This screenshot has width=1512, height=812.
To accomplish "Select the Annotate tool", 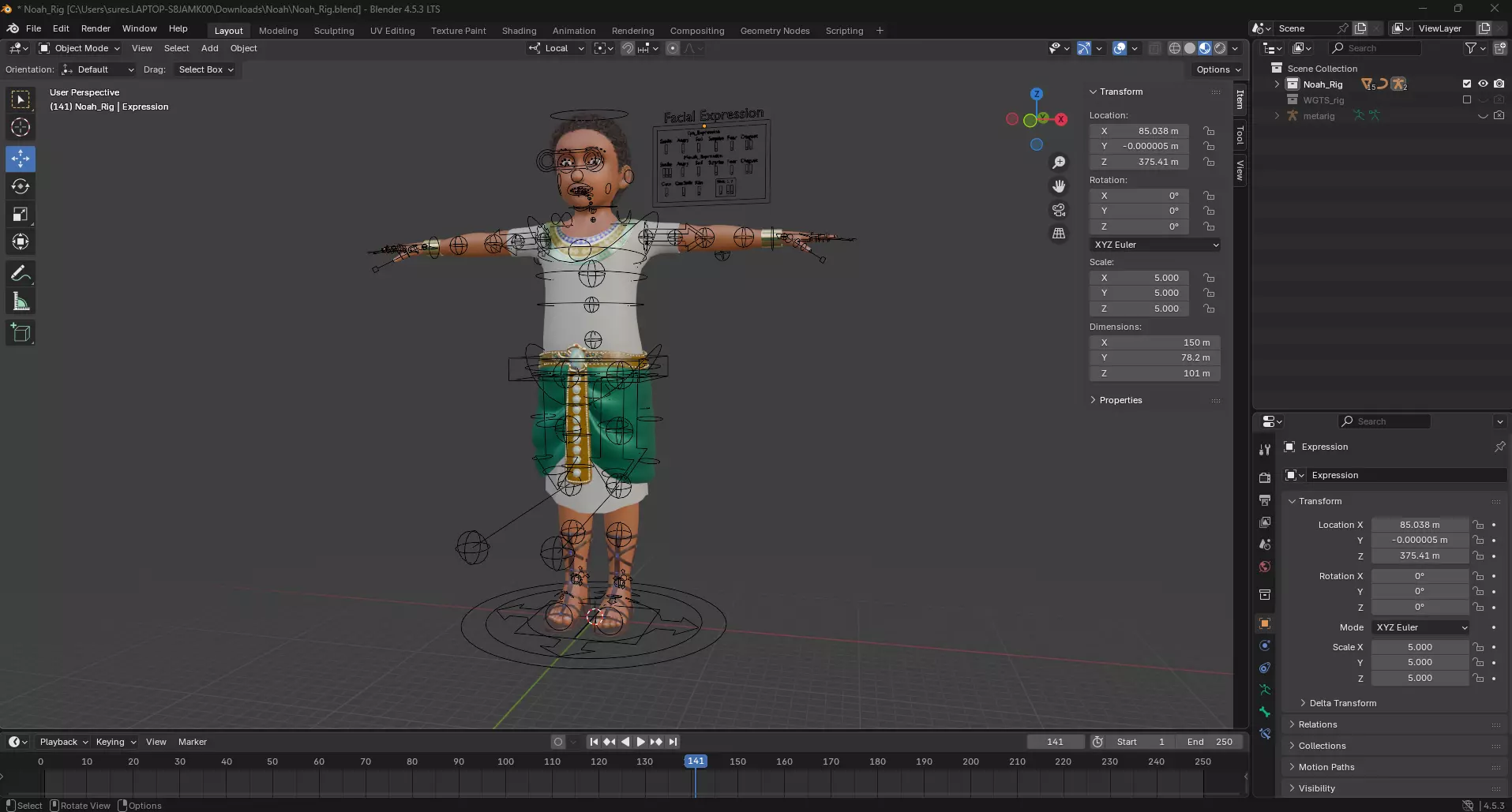I will pyautogui.click(x=21, y=274).
